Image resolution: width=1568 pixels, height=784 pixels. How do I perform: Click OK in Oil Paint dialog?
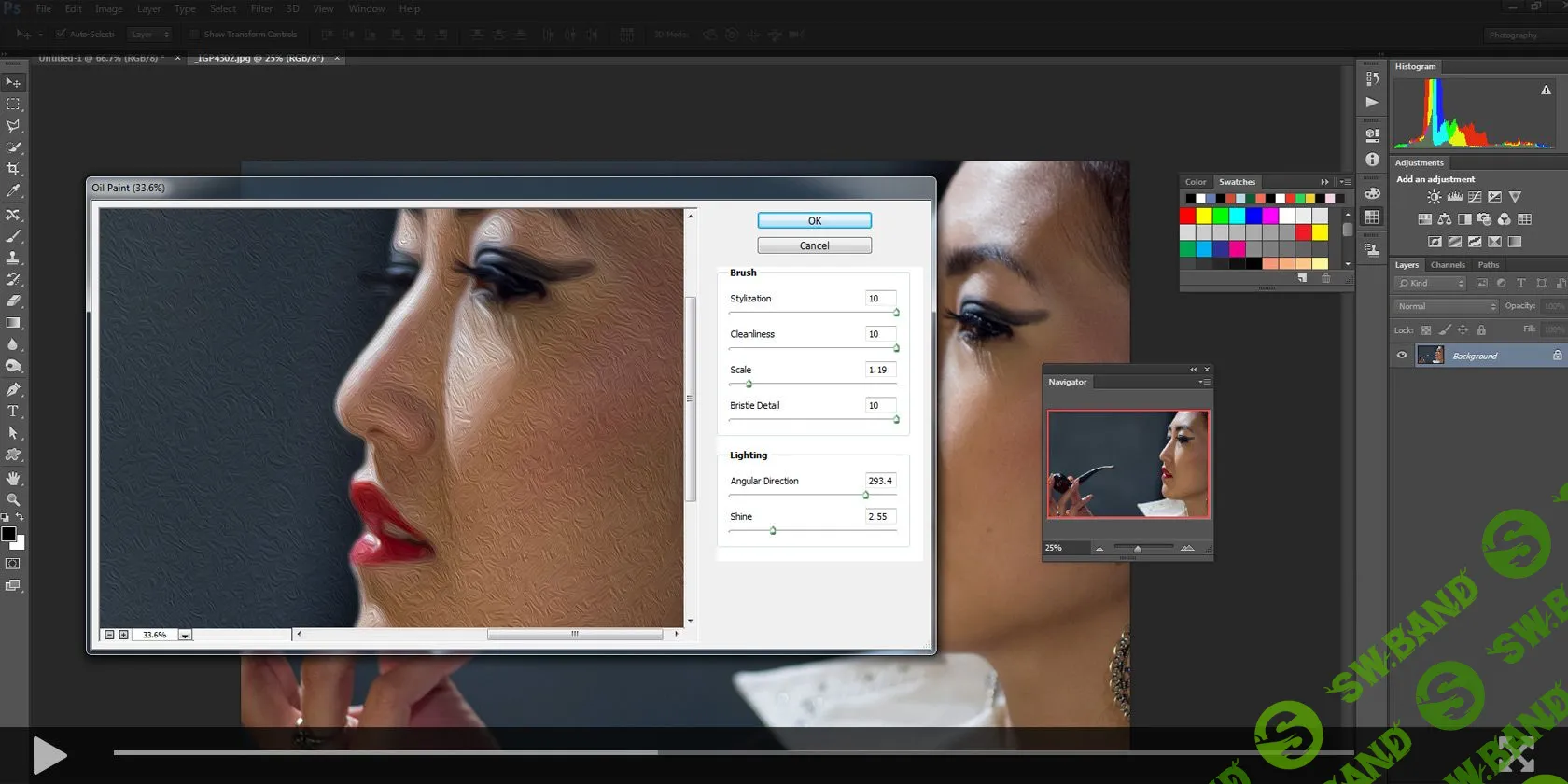[814, 221]
